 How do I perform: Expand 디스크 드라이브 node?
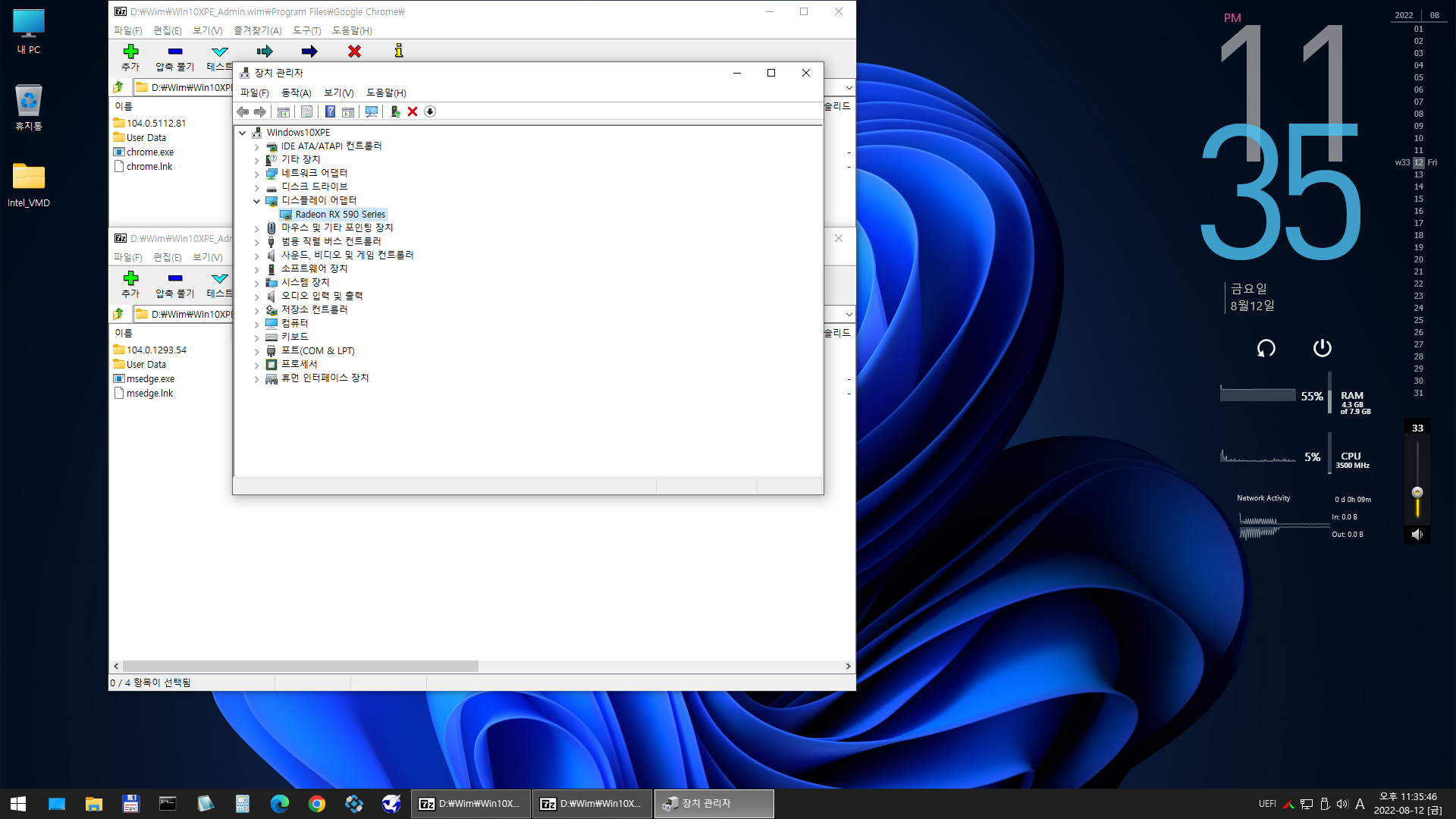coord(256,187)
